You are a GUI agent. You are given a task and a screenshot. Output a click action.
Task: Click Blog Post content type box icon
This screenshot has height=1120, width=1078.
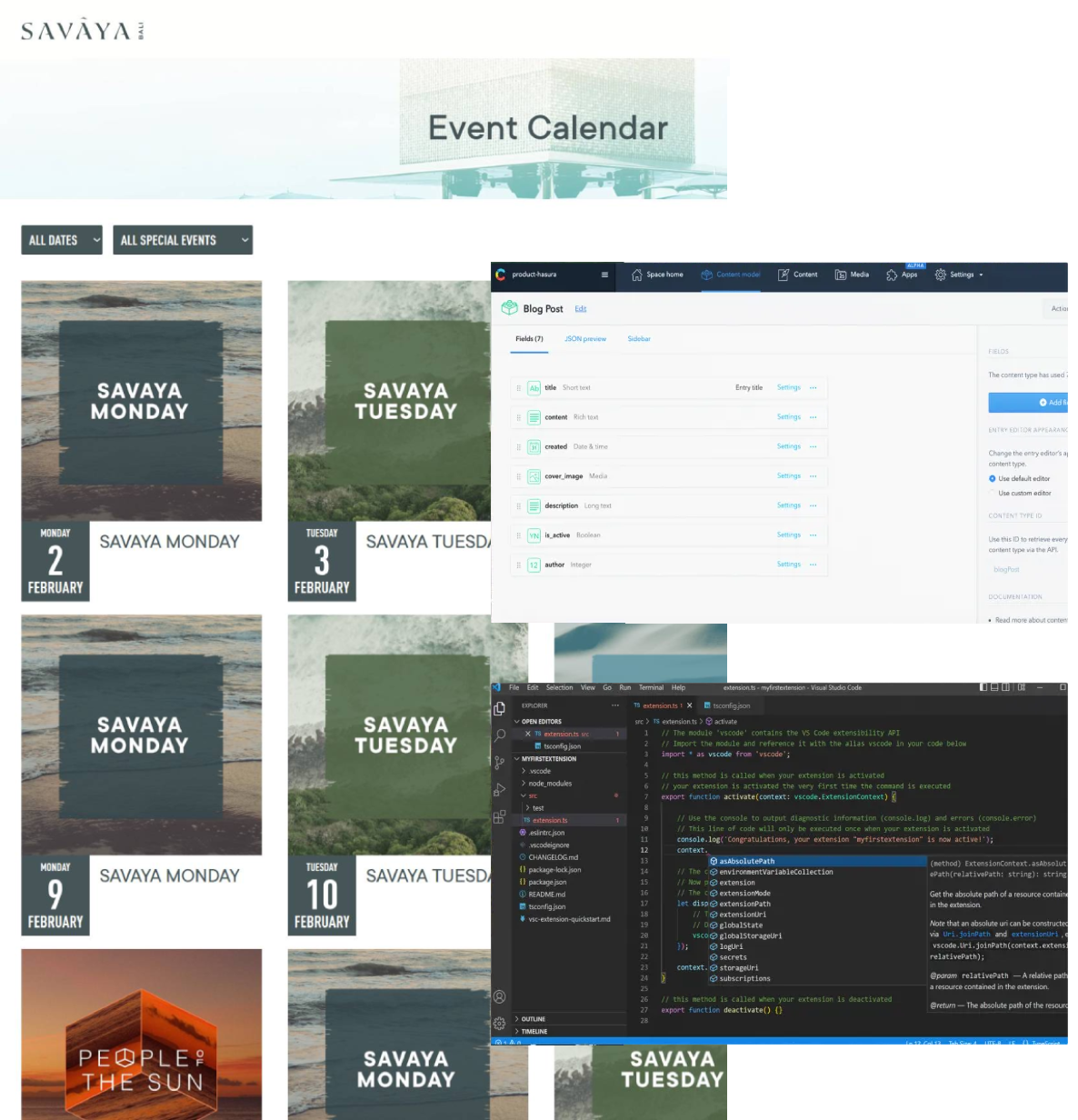(x=510, y=308)
